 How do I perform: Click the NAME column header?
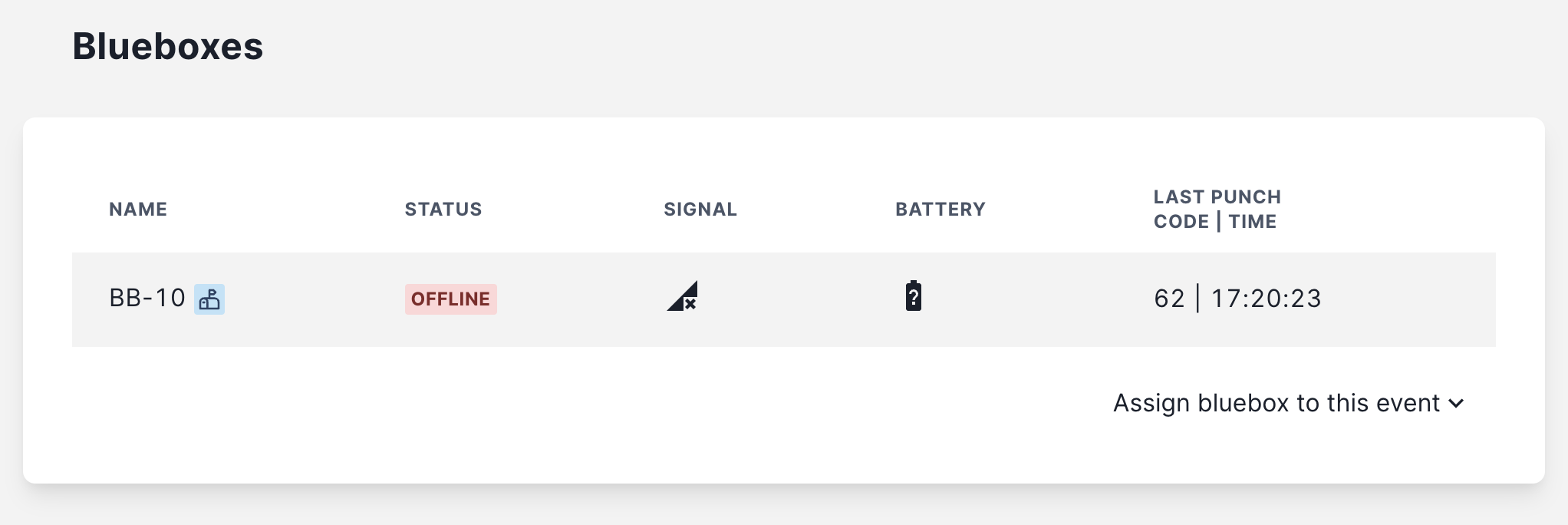tap(138, 210)
